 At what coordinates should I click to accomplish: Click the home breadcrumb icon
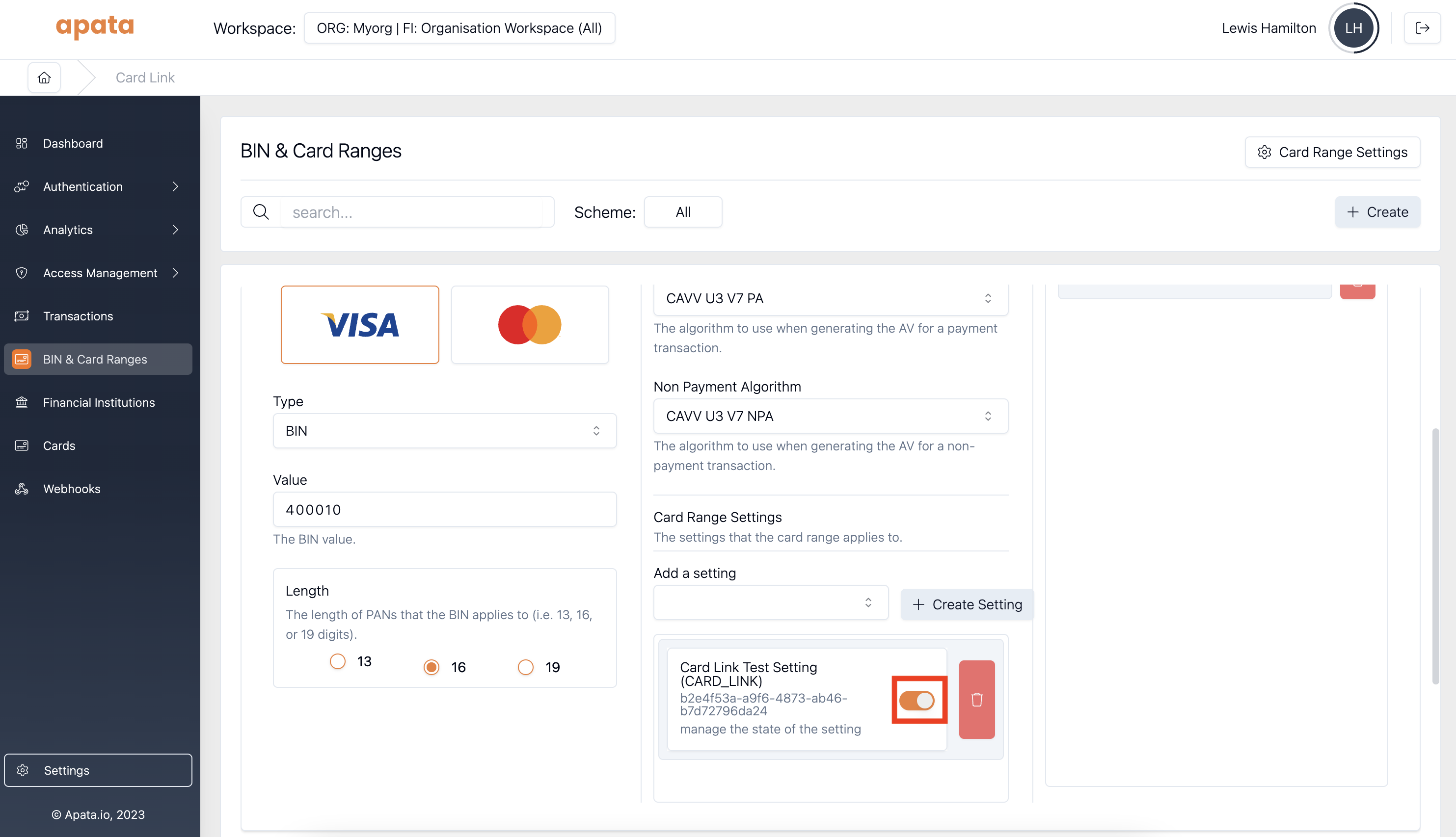44,77
